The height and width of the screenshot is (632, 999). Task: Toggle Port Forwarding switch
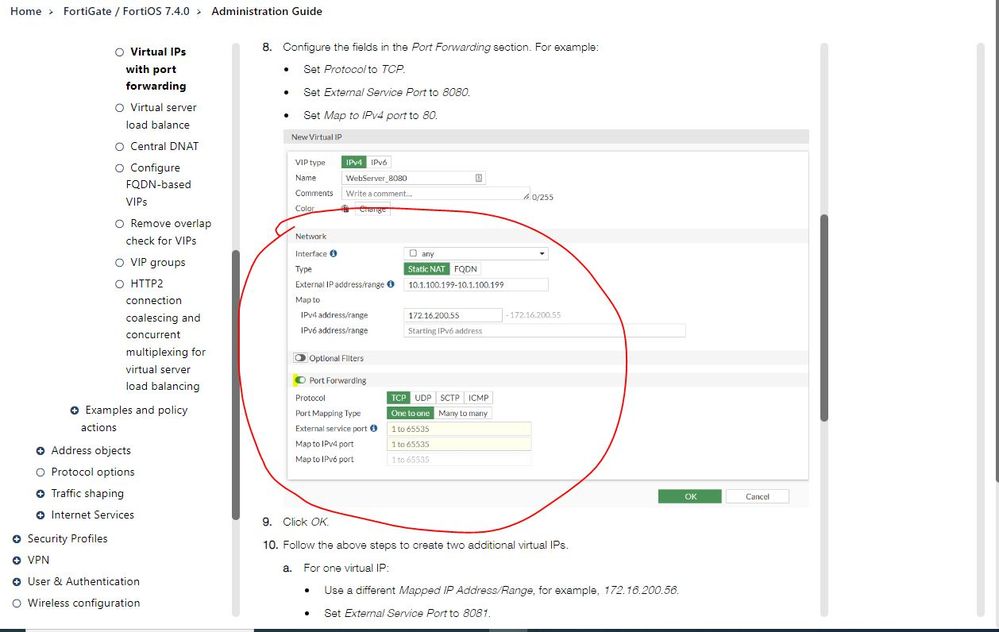click(300, 380)
